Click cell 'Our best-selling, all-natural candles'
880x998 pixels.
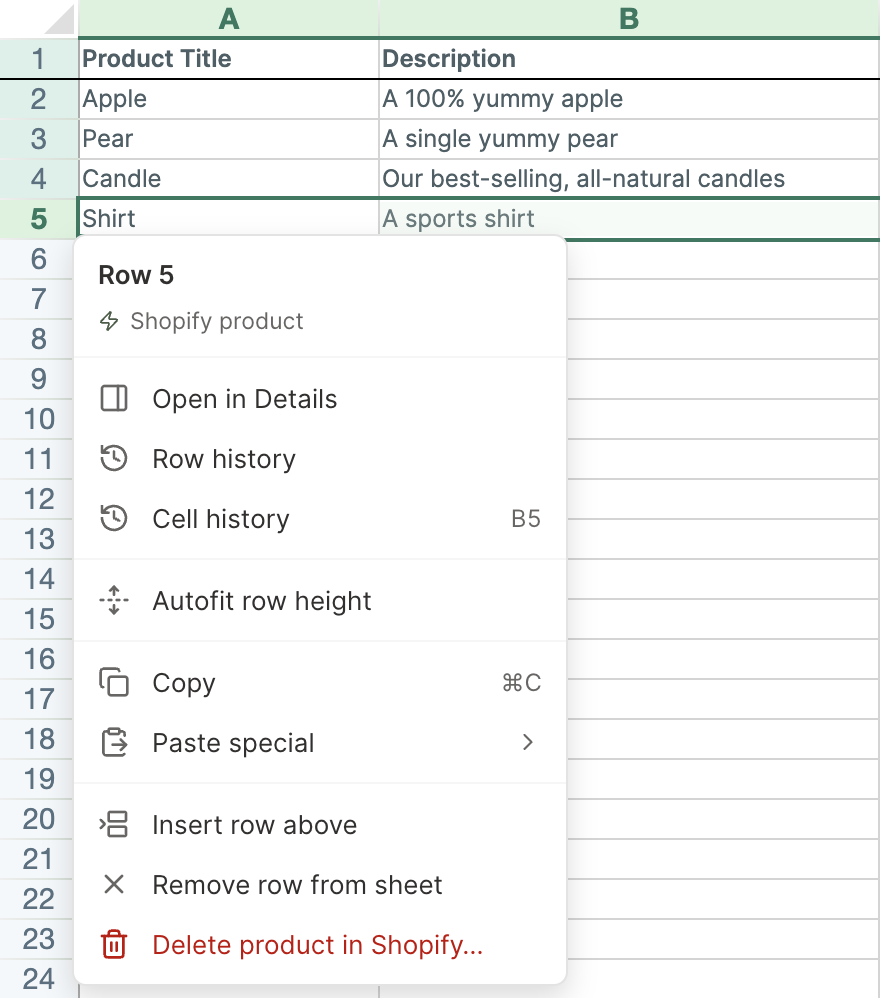[x=629, y=179]
